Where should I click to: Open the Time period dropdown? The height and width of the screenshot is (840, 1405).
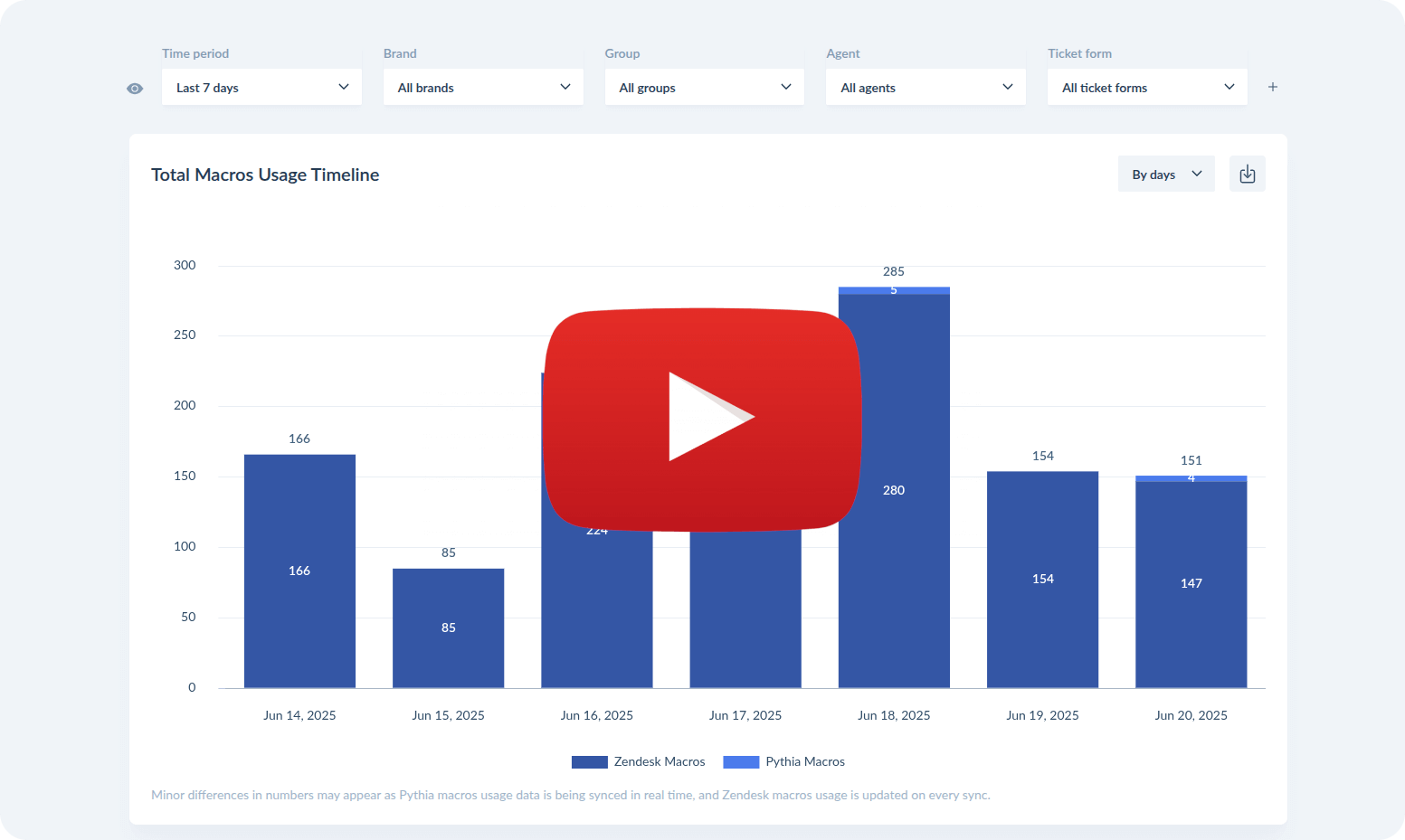[261, 88]
